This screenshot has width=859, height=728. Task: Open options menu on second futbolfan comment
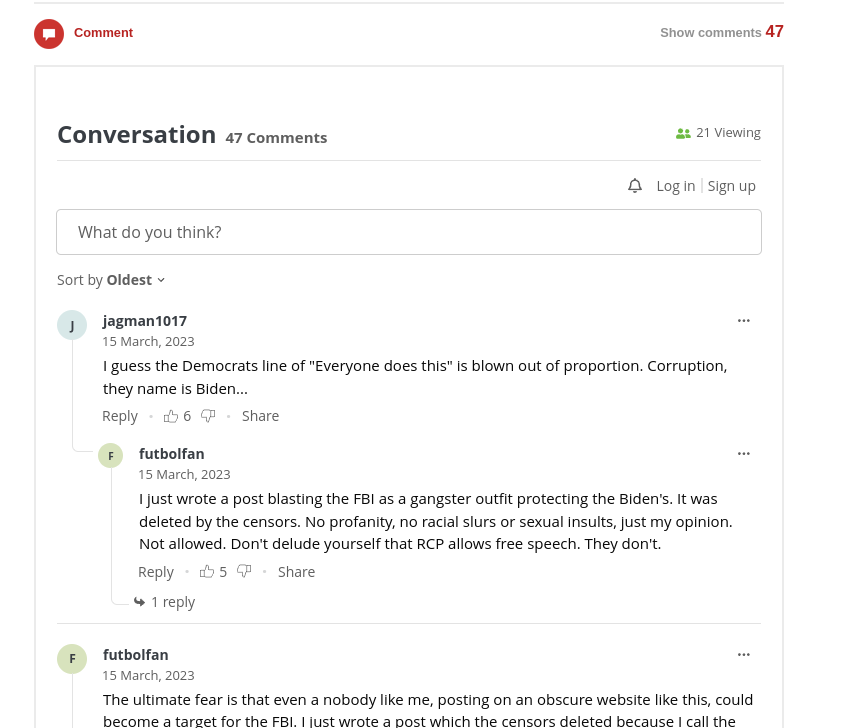tap(743, 655)
